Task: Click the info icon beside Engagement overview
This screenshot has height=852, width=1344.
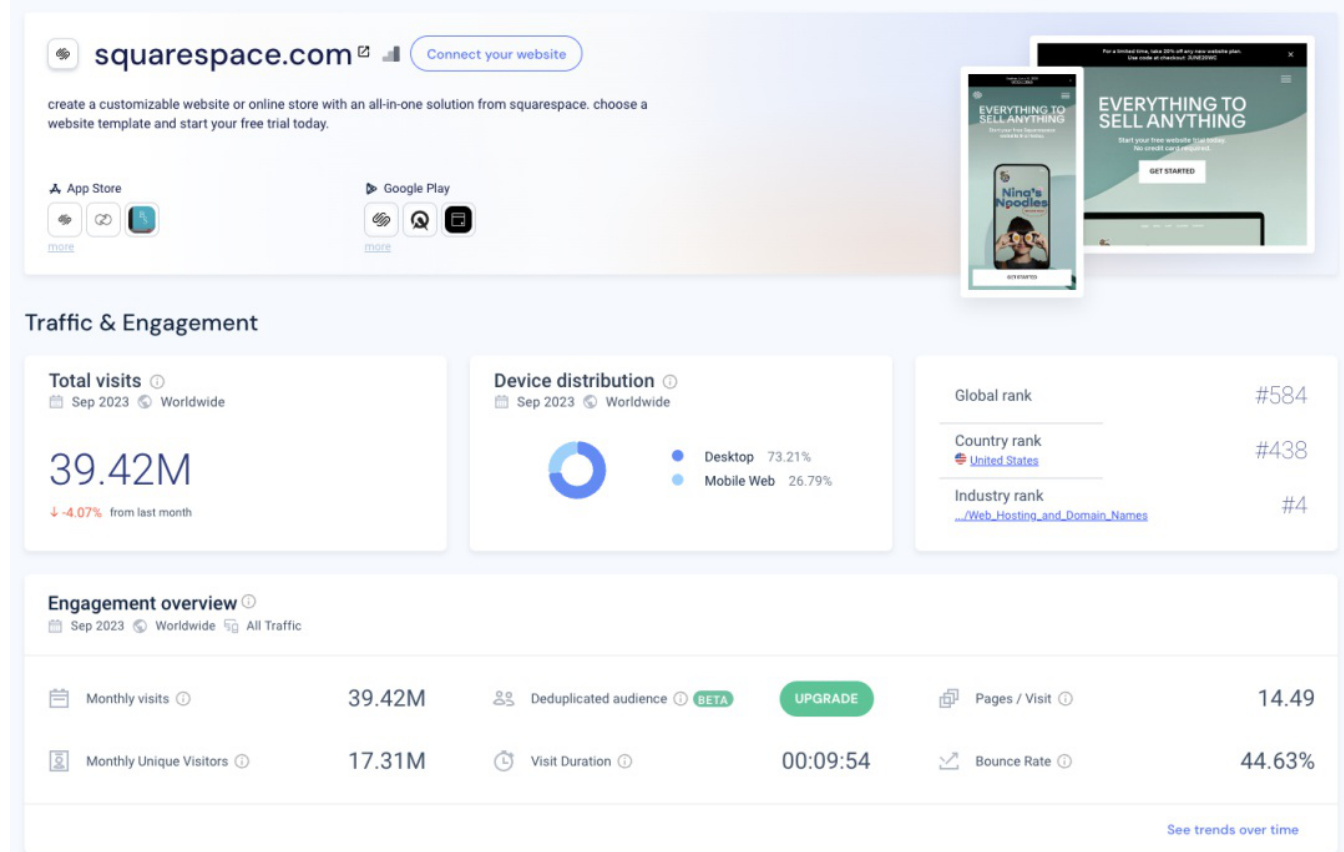Action: 249,602
